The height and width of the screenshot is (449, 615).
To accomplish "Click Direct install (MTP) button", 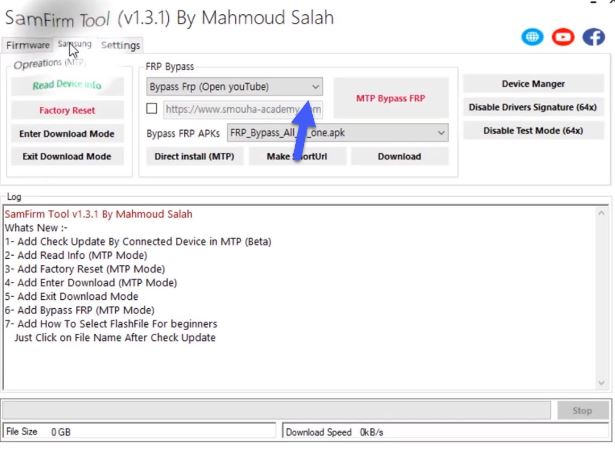I will 195,156.
